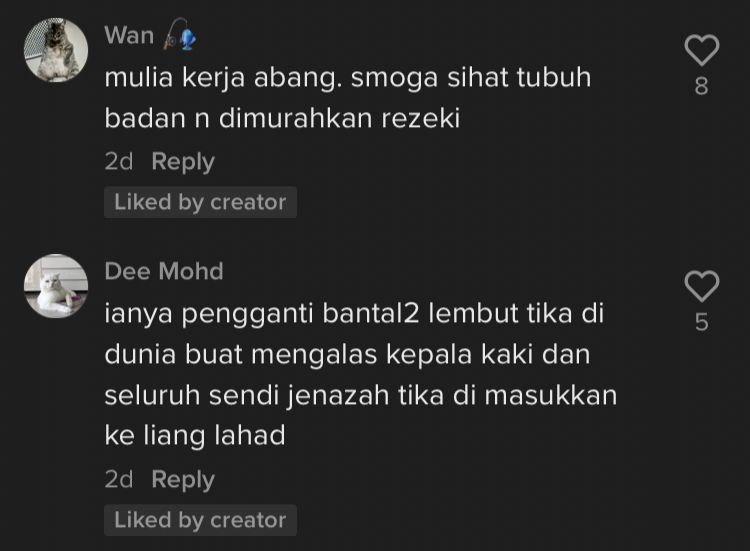Click the like count 5 under Dee's heart
This screenshot has width=750, height=551.
pos(701,322)
